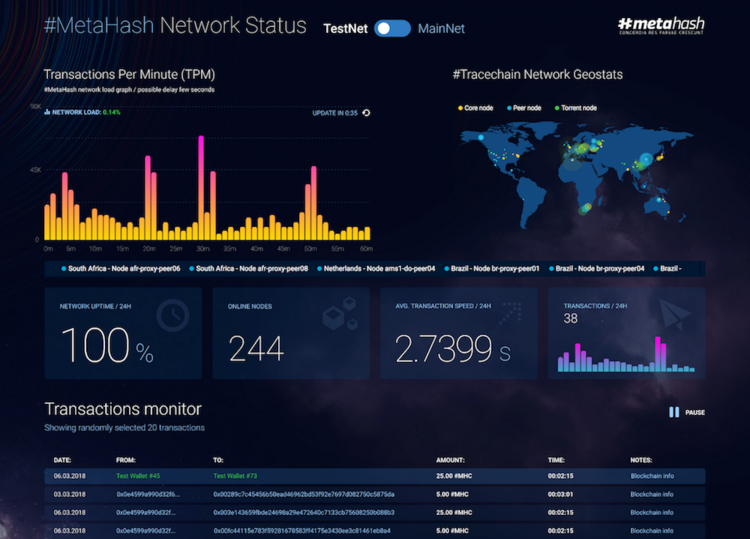Click the Brazil br-proxy-peer04 ticker item

[x=596, y=269]
